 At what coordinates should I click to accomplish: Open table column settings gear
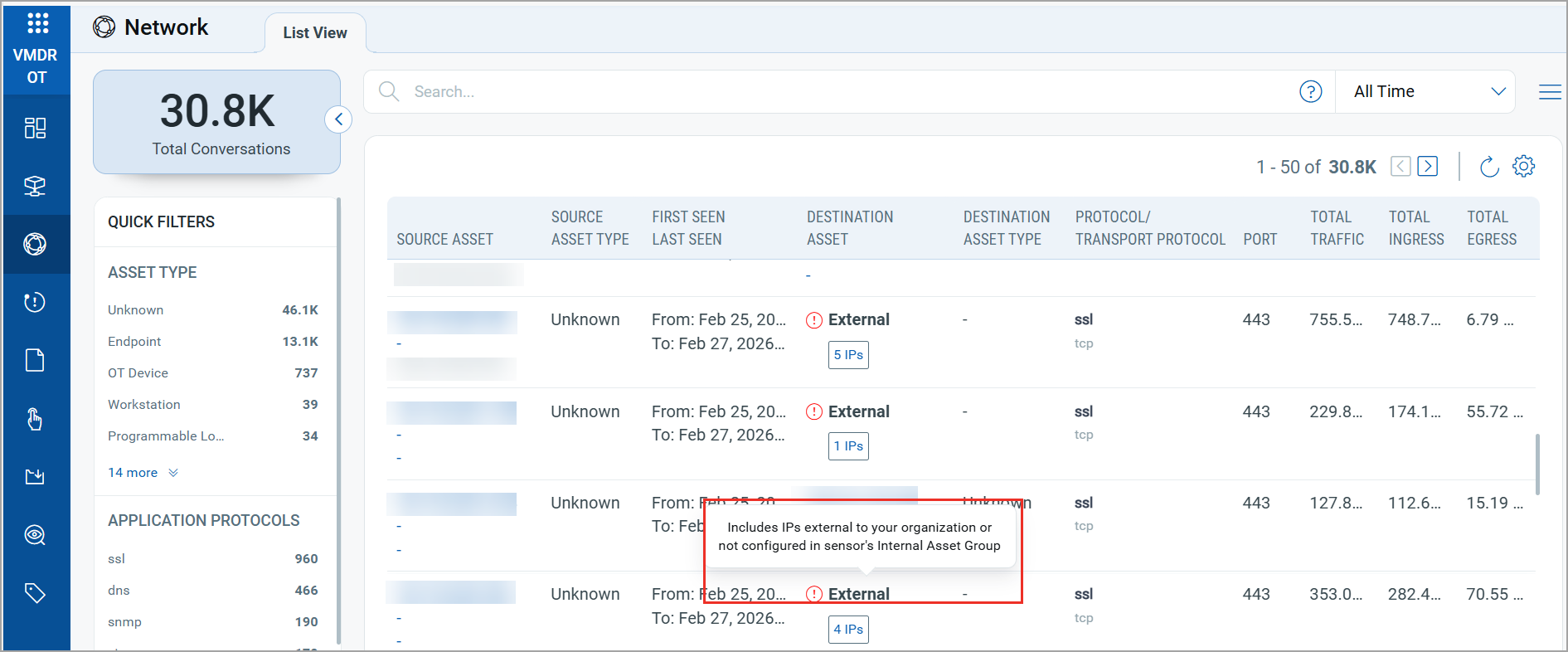click(x=1524, y=166)
